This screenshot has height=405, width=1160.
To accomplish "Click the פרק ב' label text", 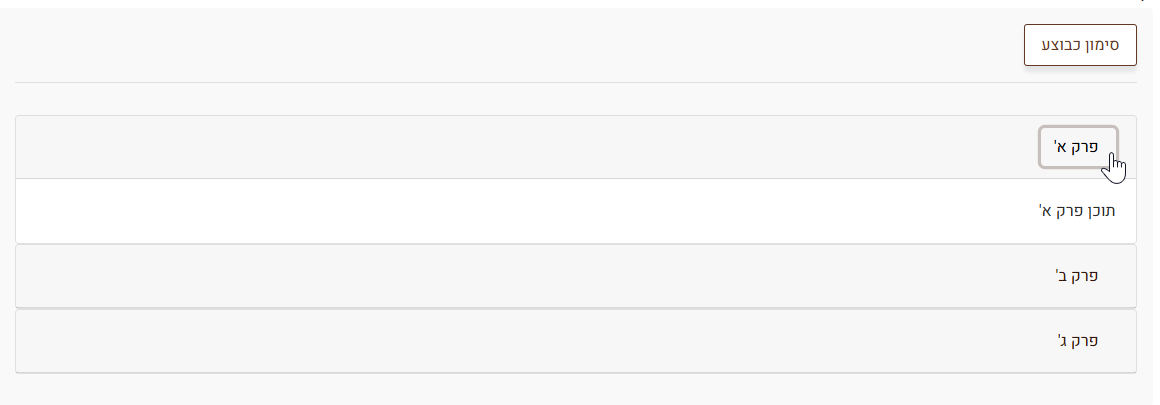I will (x=1078, y=276).
